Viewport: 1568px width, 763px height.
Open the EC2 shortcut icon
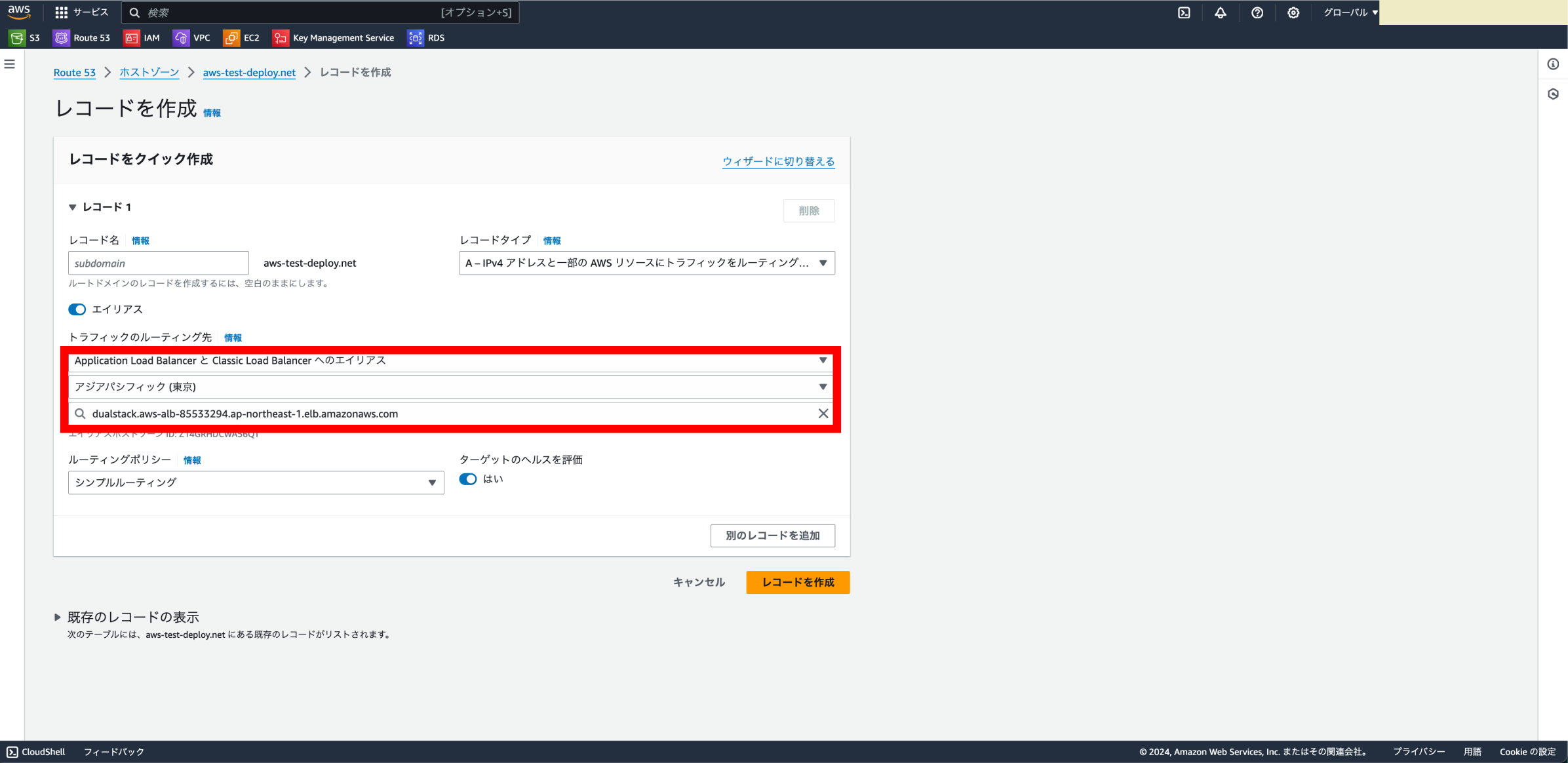[231, 38]
